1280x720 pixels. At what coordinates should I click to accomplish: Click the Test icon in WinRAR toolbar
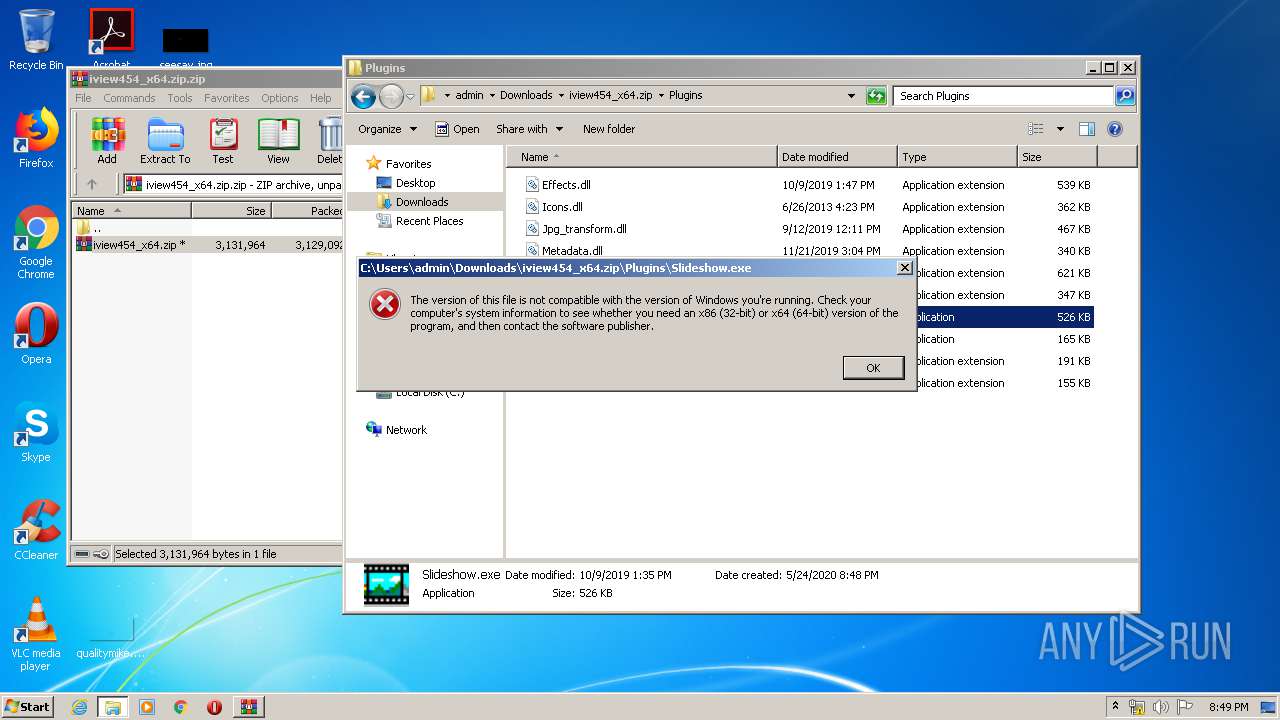222,141
